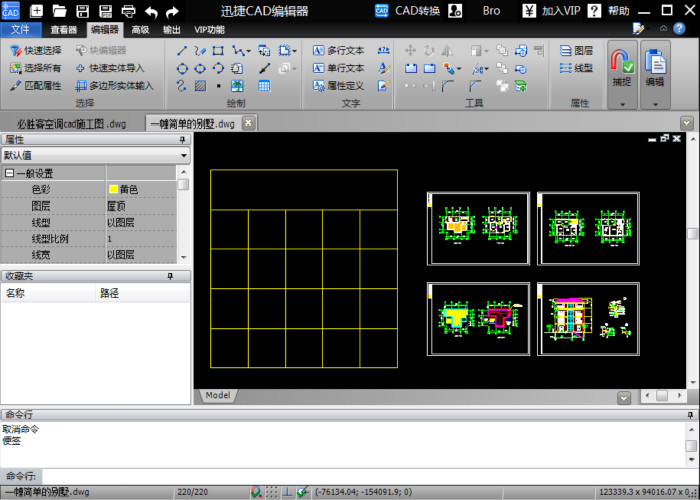Switch to the 查看器 tab
This screenshot has width=700, height=500.
tap(63, 29)
